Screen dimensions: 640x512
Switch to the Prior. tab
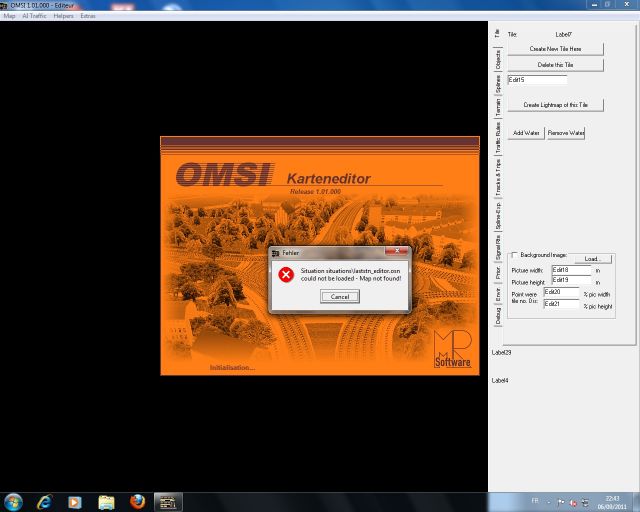(x=498, y=273)
